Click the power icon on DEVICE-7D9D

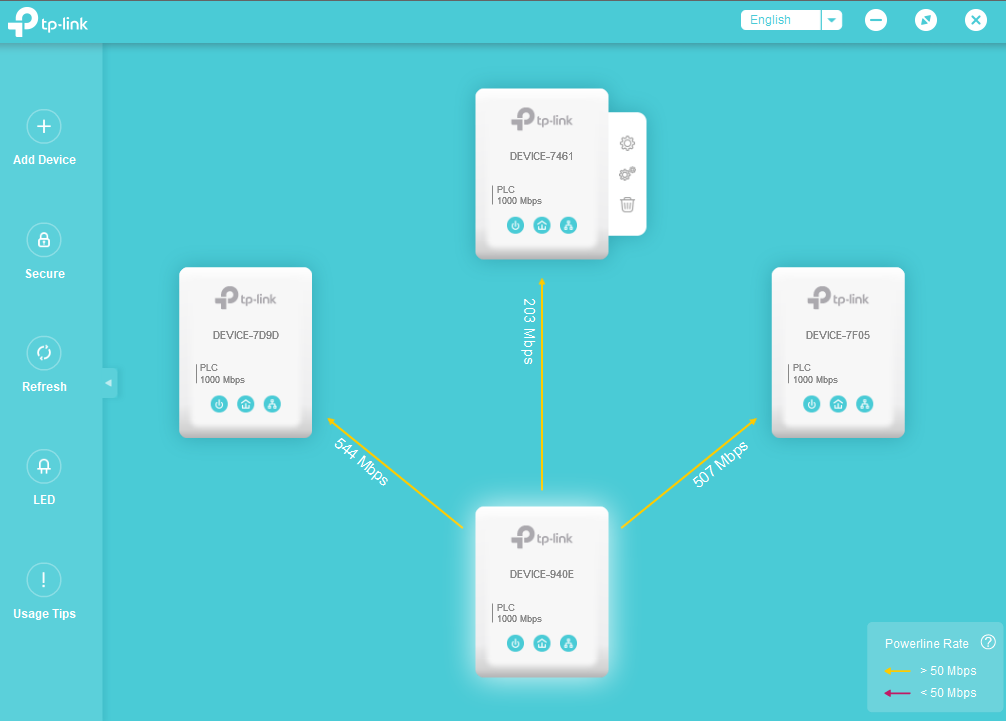pyautogui.click(x=219, y=404)
